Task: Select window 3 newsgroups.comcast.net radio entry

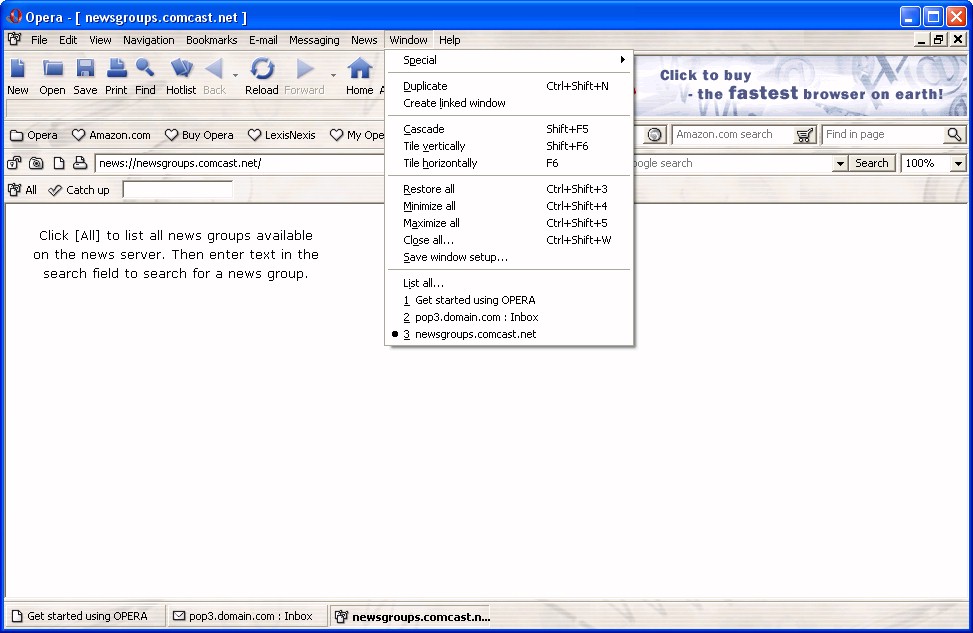Action: coord(469,334)
